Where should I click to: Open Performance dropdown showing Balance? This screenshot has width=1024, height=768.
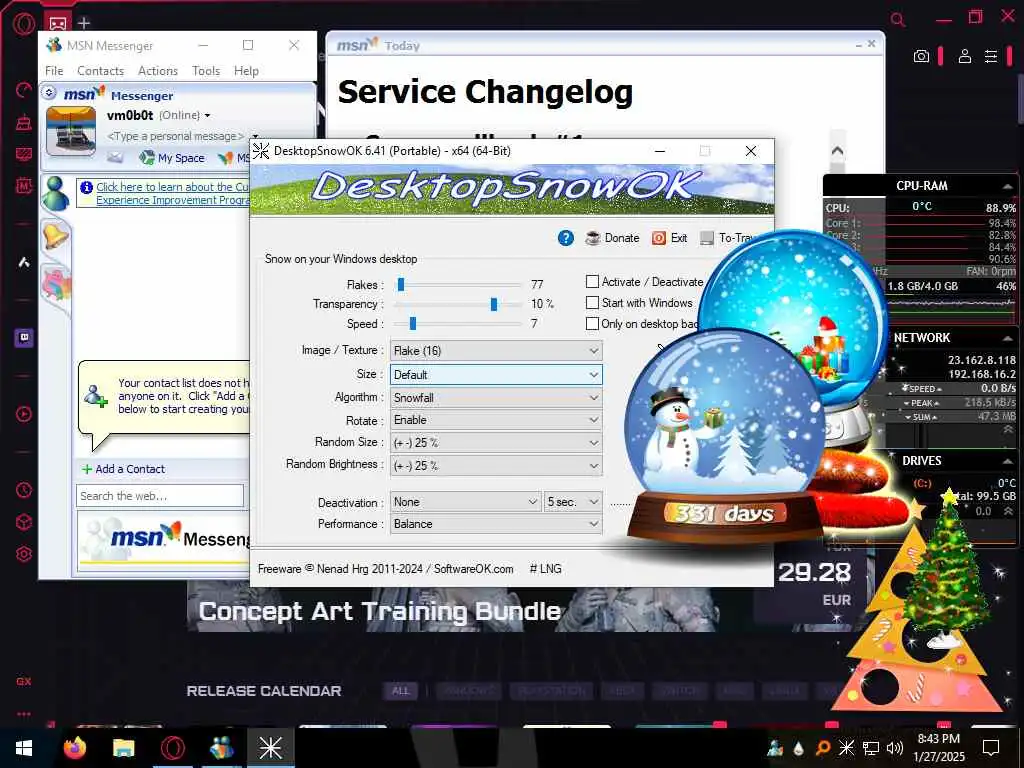tap(496, 524)
